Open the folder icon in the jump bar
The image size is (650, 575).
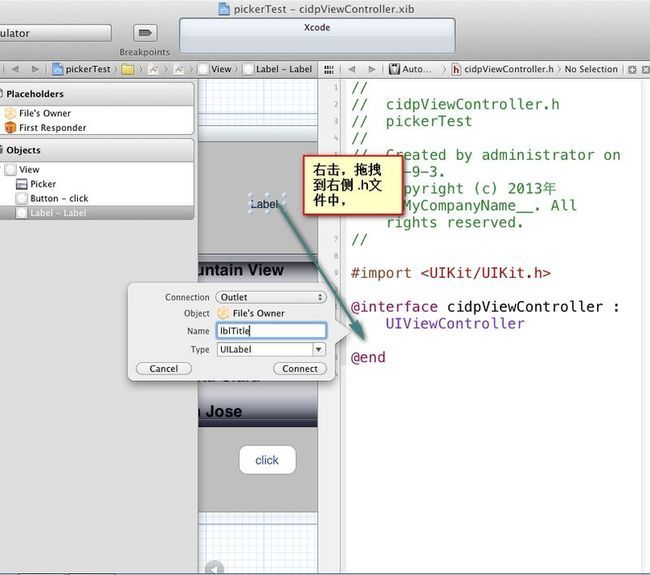click(x=128, y=69)
